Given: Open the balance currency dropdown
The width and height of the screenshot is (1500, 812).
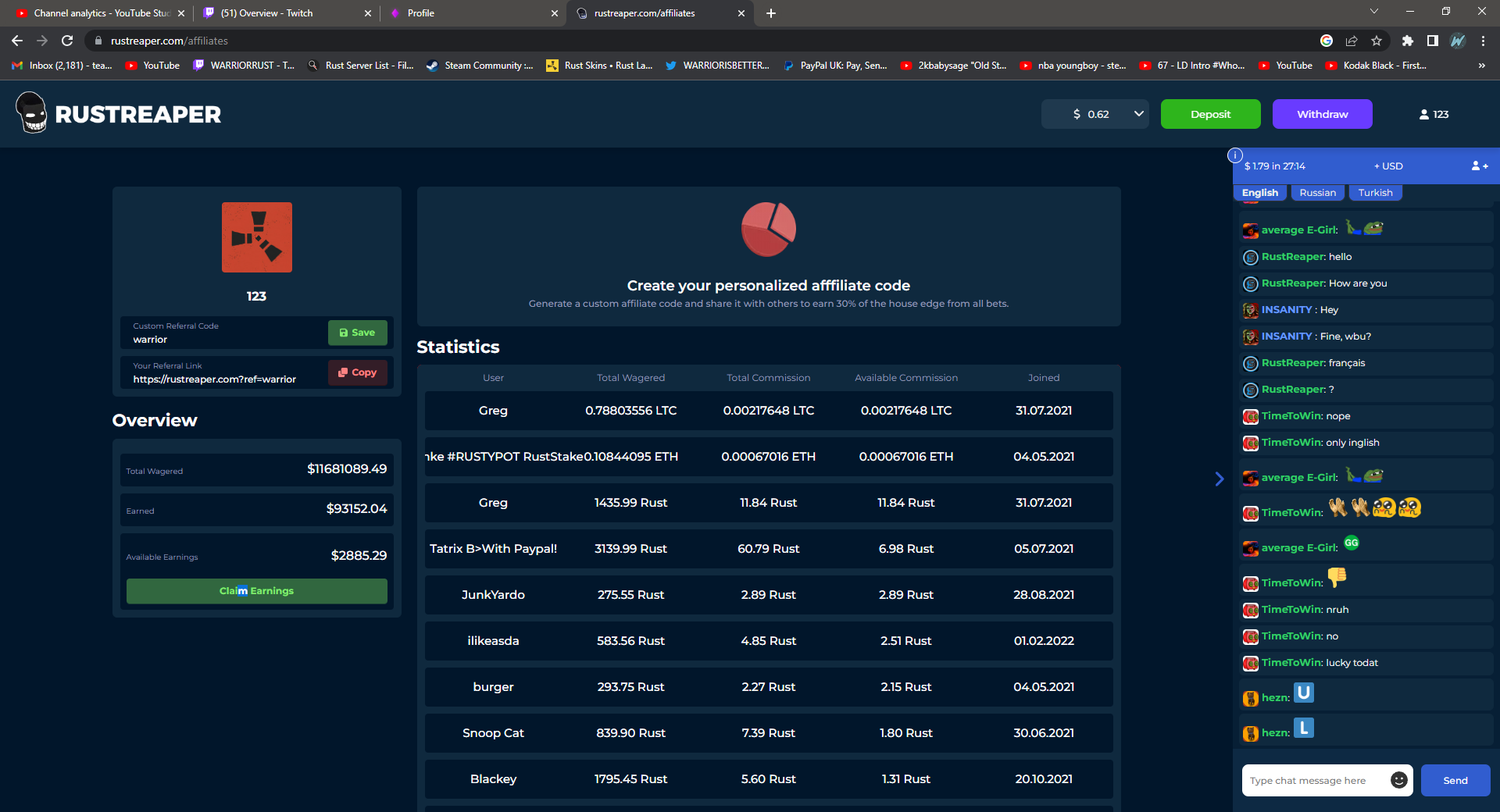Looking at the screenshot, I should click(1138, 114).
